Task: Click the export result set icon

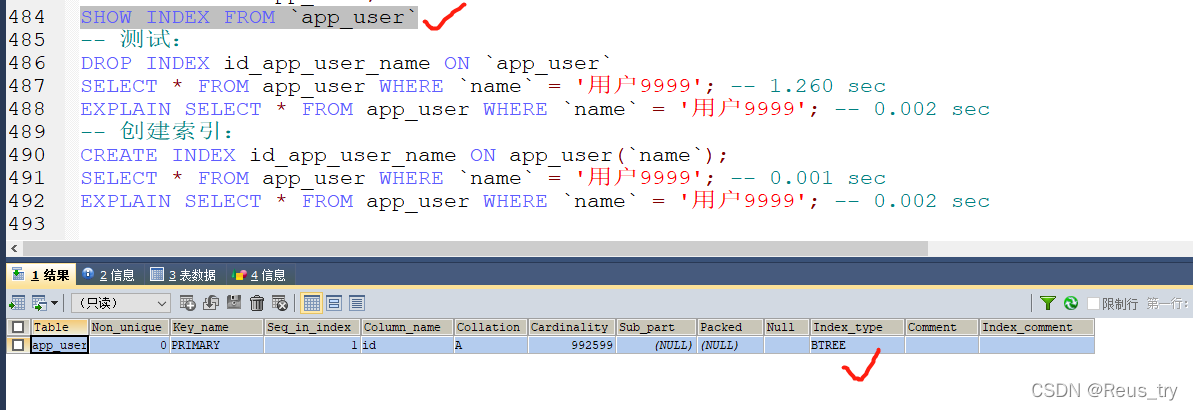Action: (17, 303)
